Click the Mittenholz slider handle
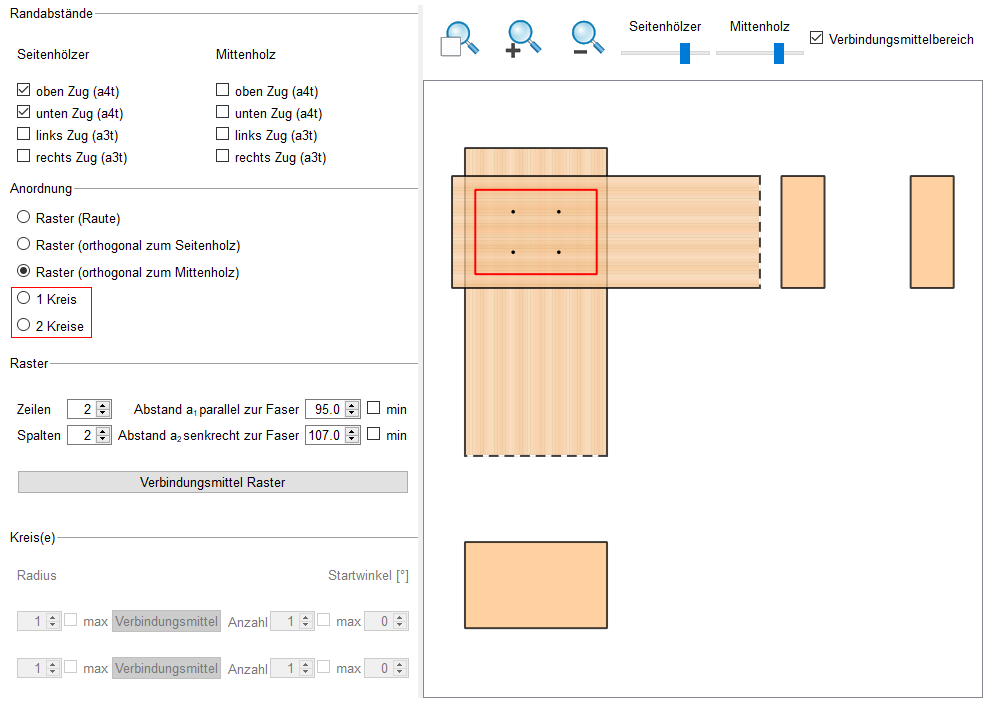The width and height of the screenshot is (986, 703). pos(778,53)
